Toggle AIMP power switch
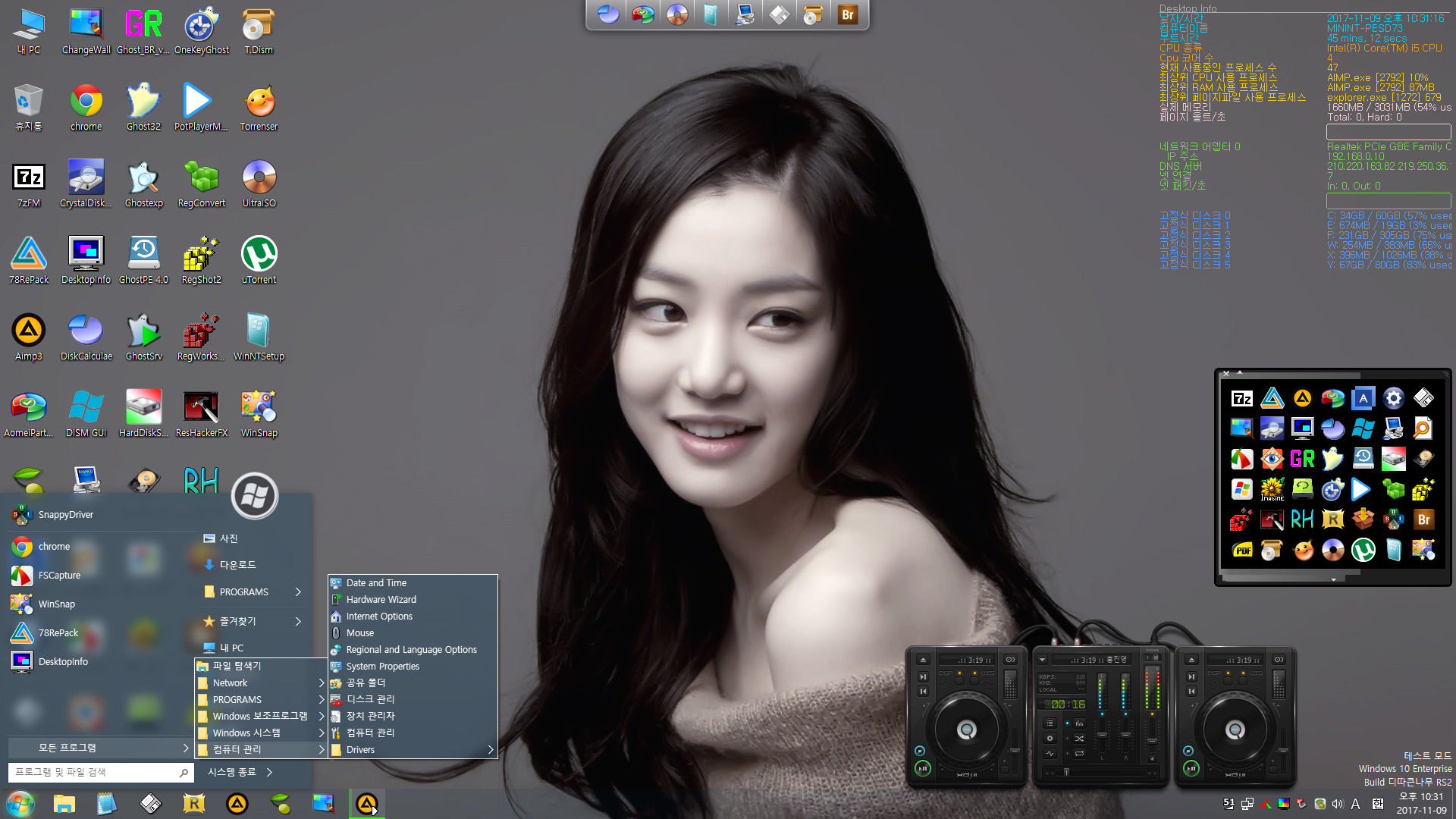 point(1152,657)
